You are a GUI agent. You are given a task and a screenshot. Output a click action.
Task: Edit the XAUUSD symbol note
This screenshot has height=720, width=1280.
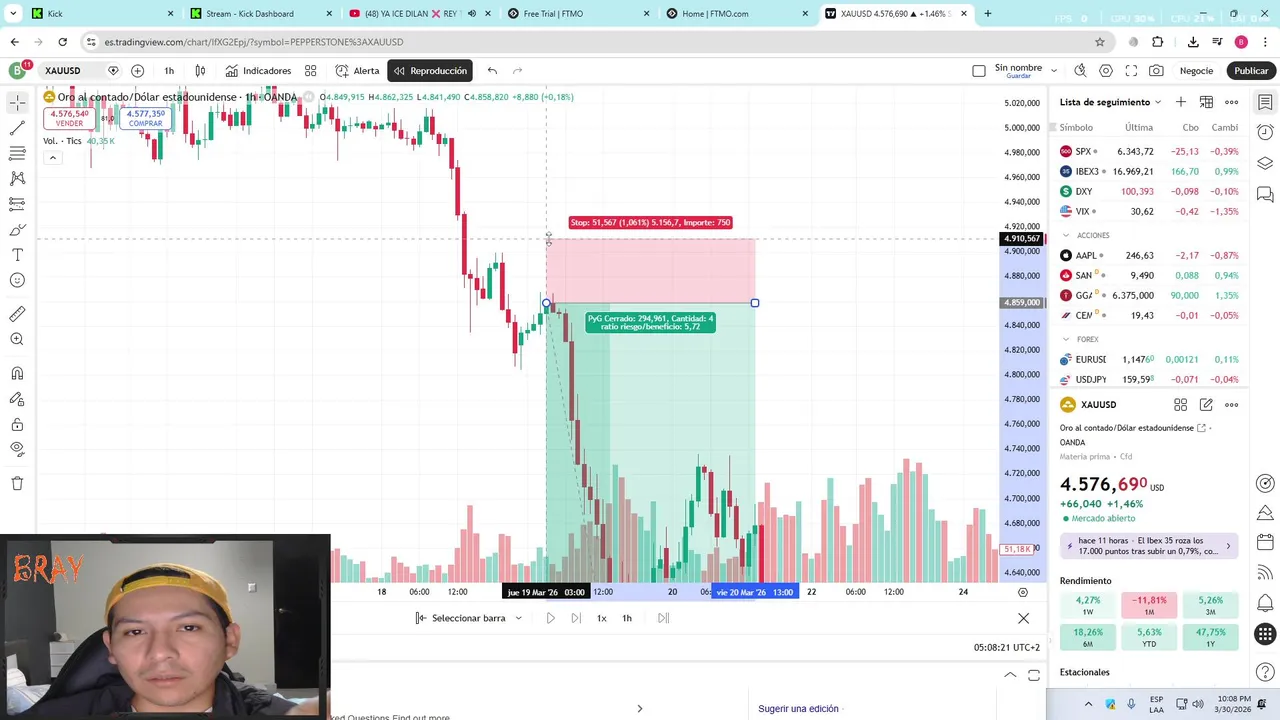(x=1206, y=405)
